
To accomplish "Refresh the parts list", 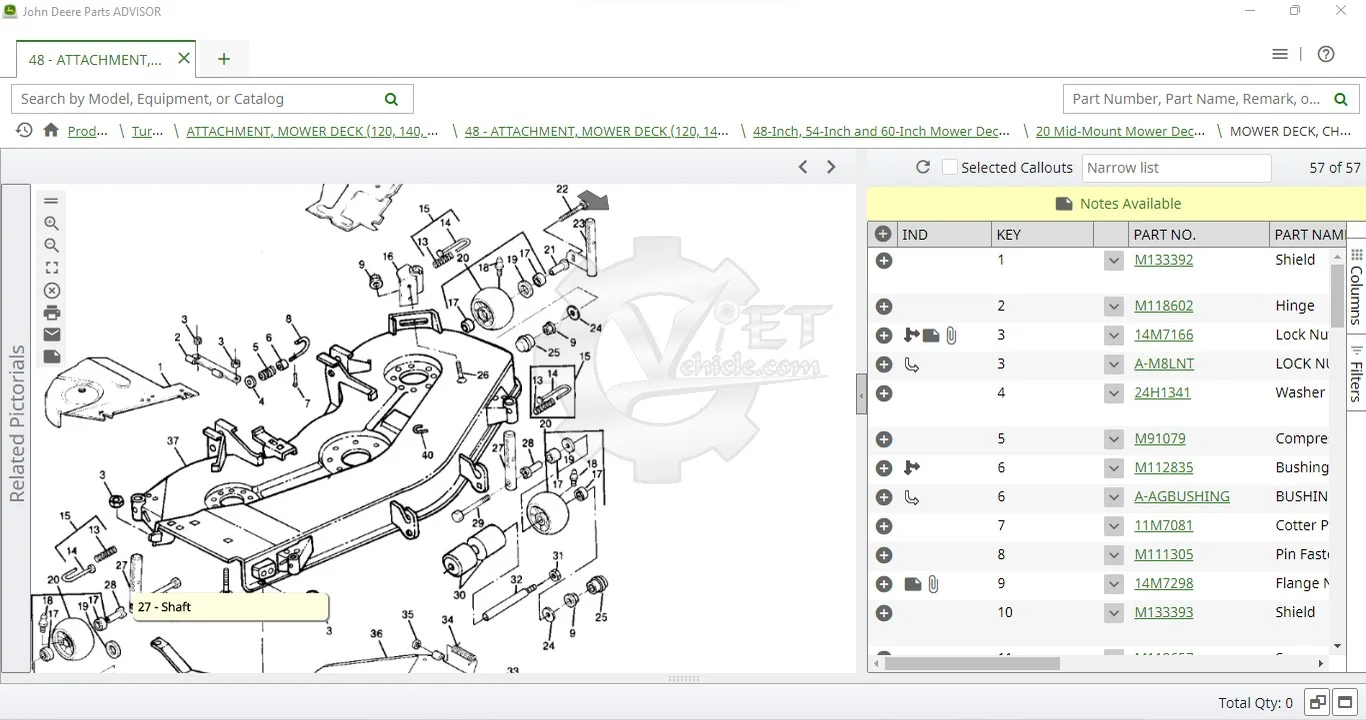I will click(x=923, y=167).
